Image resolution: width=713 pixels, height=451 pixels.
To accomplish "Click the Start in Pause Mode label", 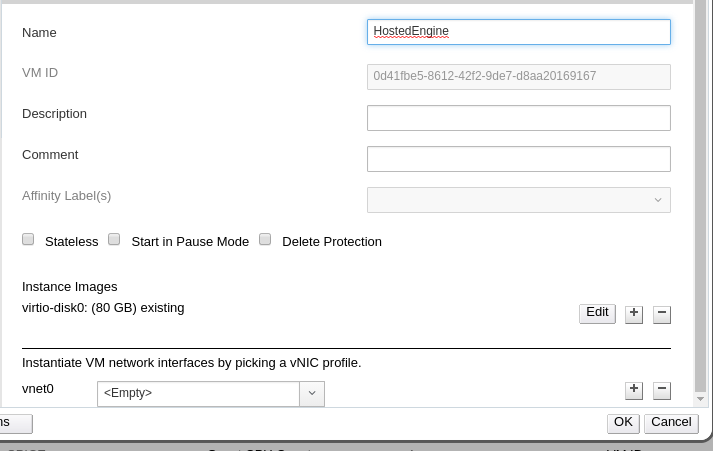I will (x=190, y=242).
